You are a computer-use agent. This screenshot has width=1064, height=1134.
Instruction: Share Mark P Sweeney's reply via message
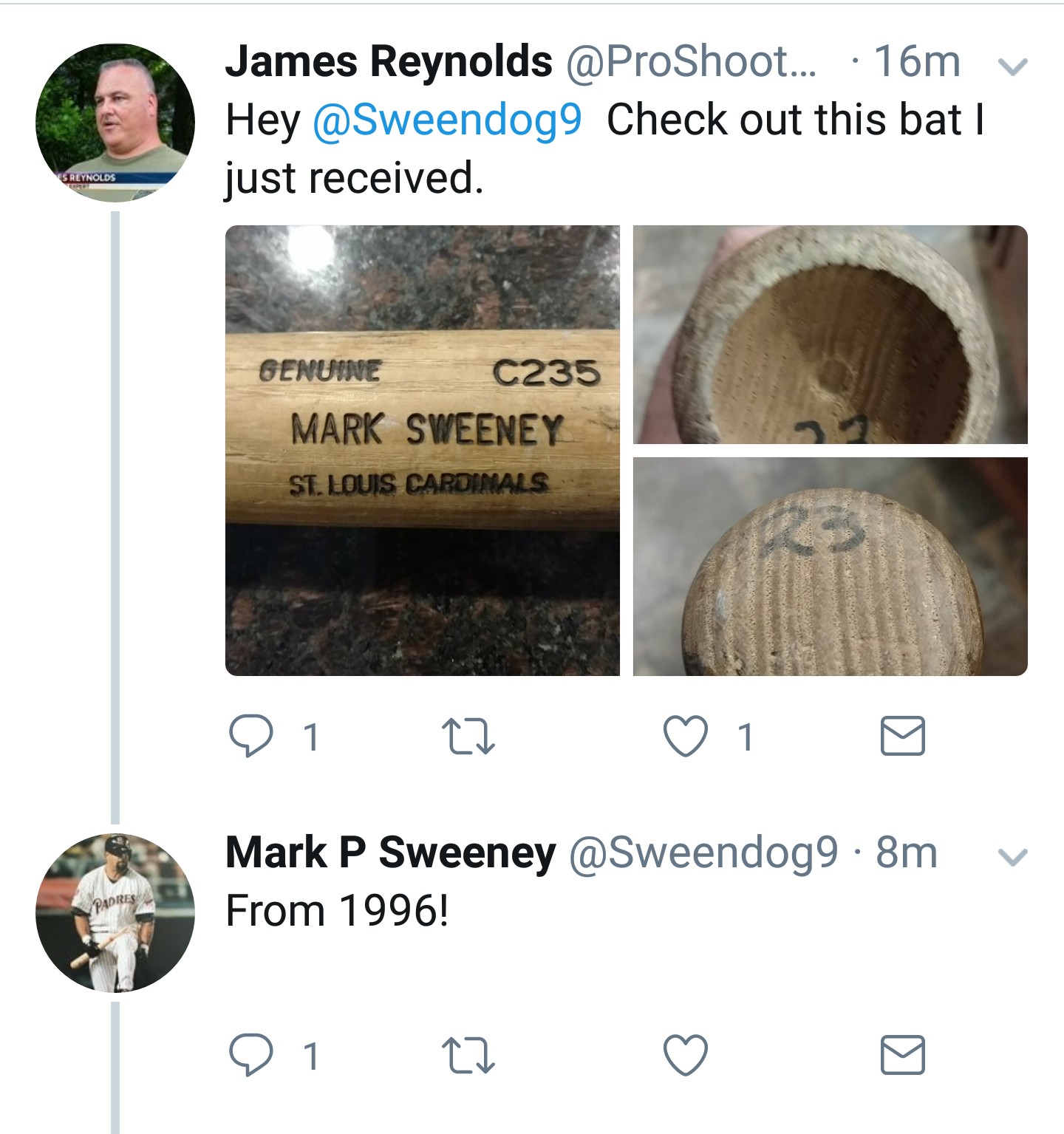click(x=902, y=1053)
